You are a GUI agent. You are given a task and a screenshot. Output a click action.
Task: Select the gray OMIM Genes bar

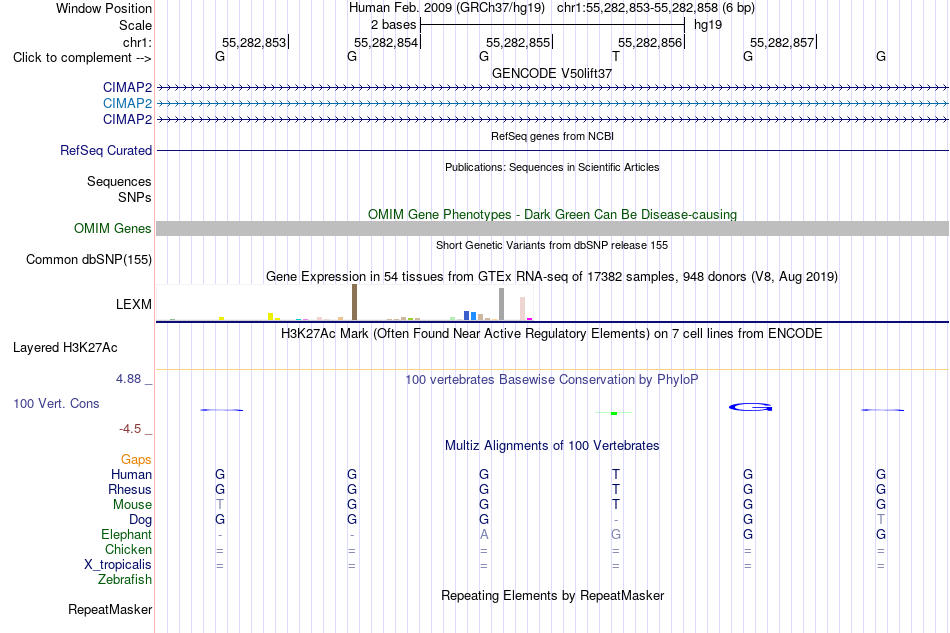click(553, 228)
